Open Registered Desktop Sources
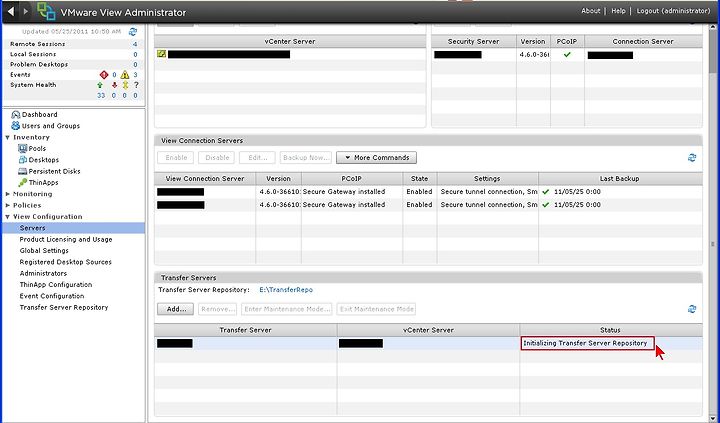Image resolution: width=720 pixels, height=423 pixels. click(x=66, y=262)
